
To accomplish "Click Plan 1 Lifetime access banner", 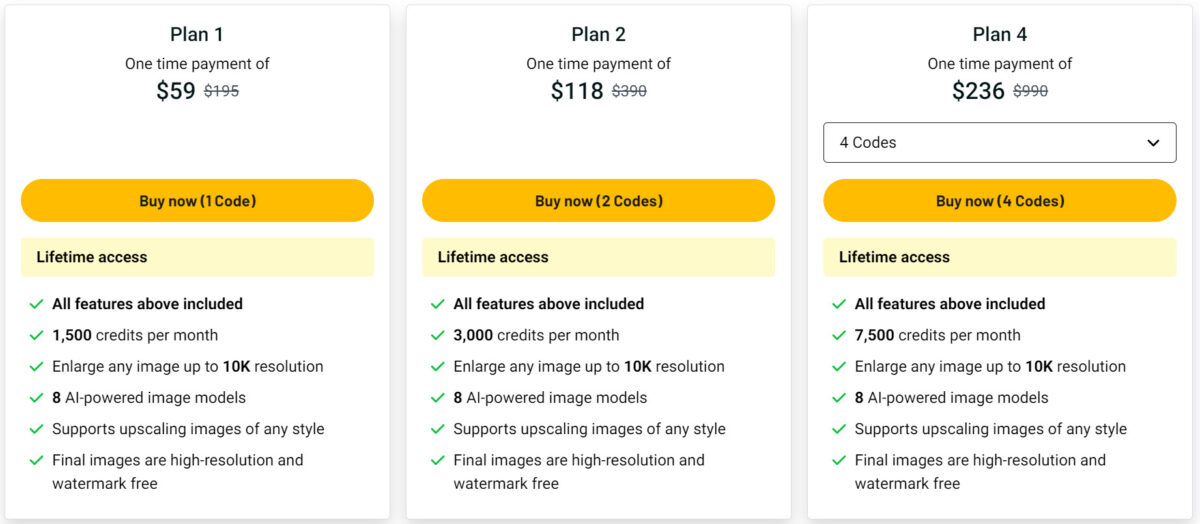I will click(x=197, y=257).
